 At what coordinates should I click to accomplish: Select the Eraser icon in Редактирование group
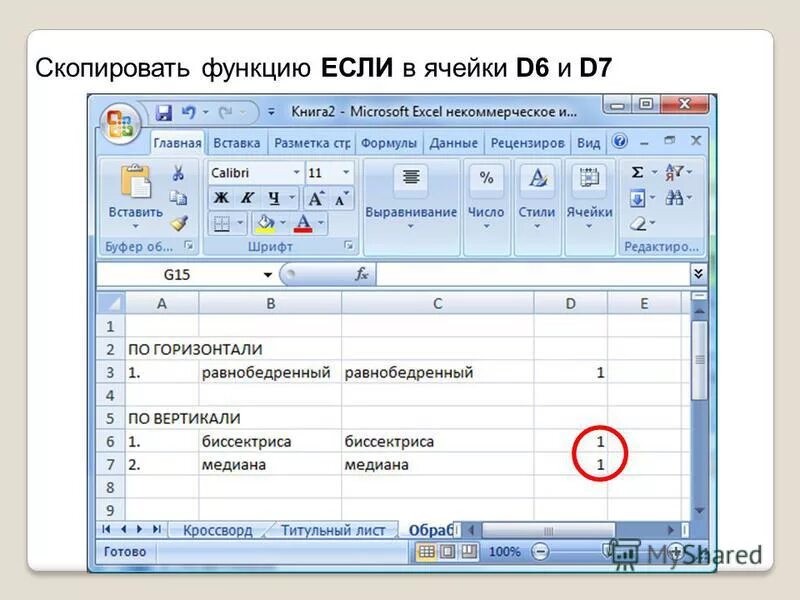pos(636,224)
